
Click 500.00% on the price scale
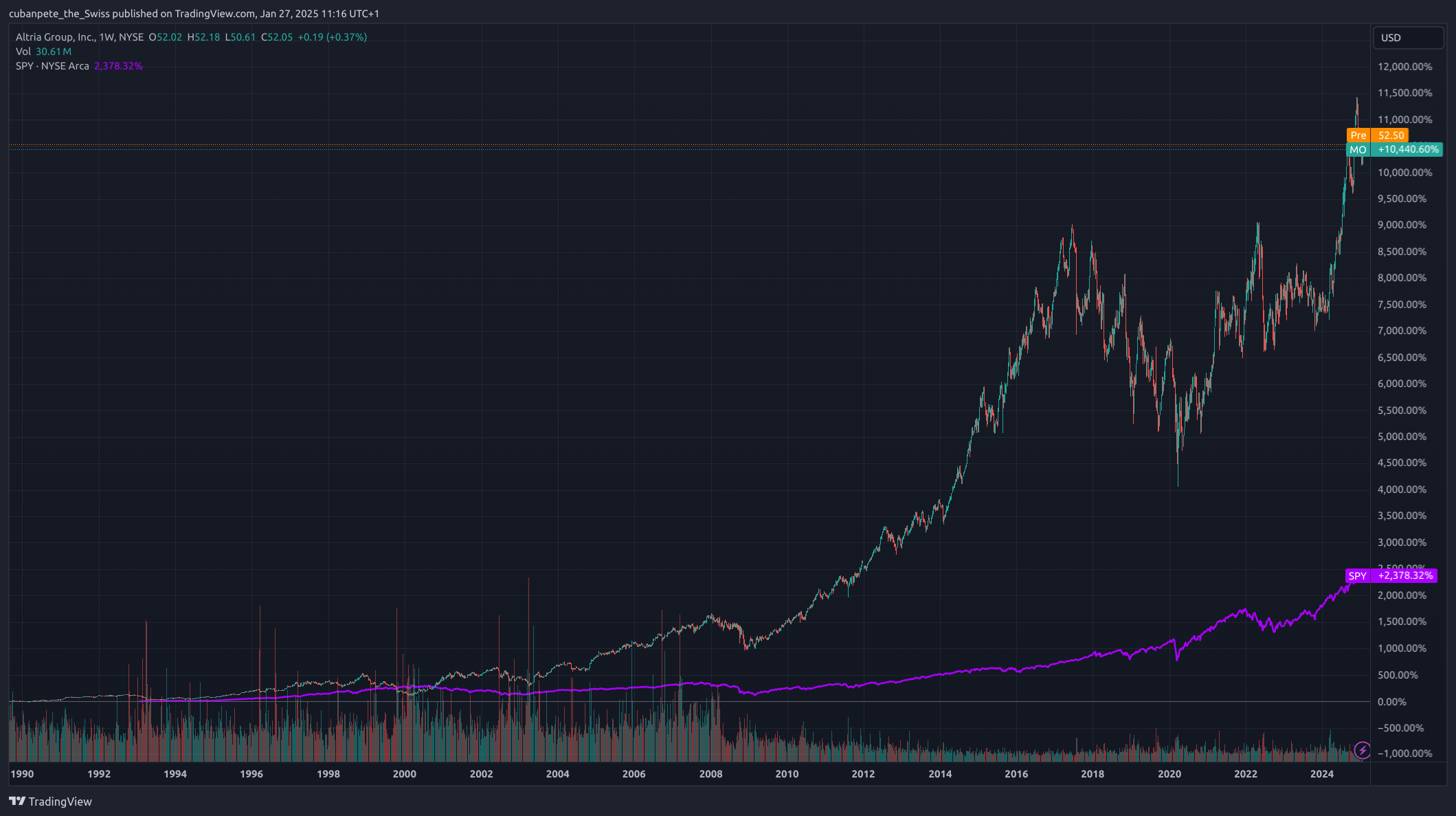click(x=1398, y=675)
